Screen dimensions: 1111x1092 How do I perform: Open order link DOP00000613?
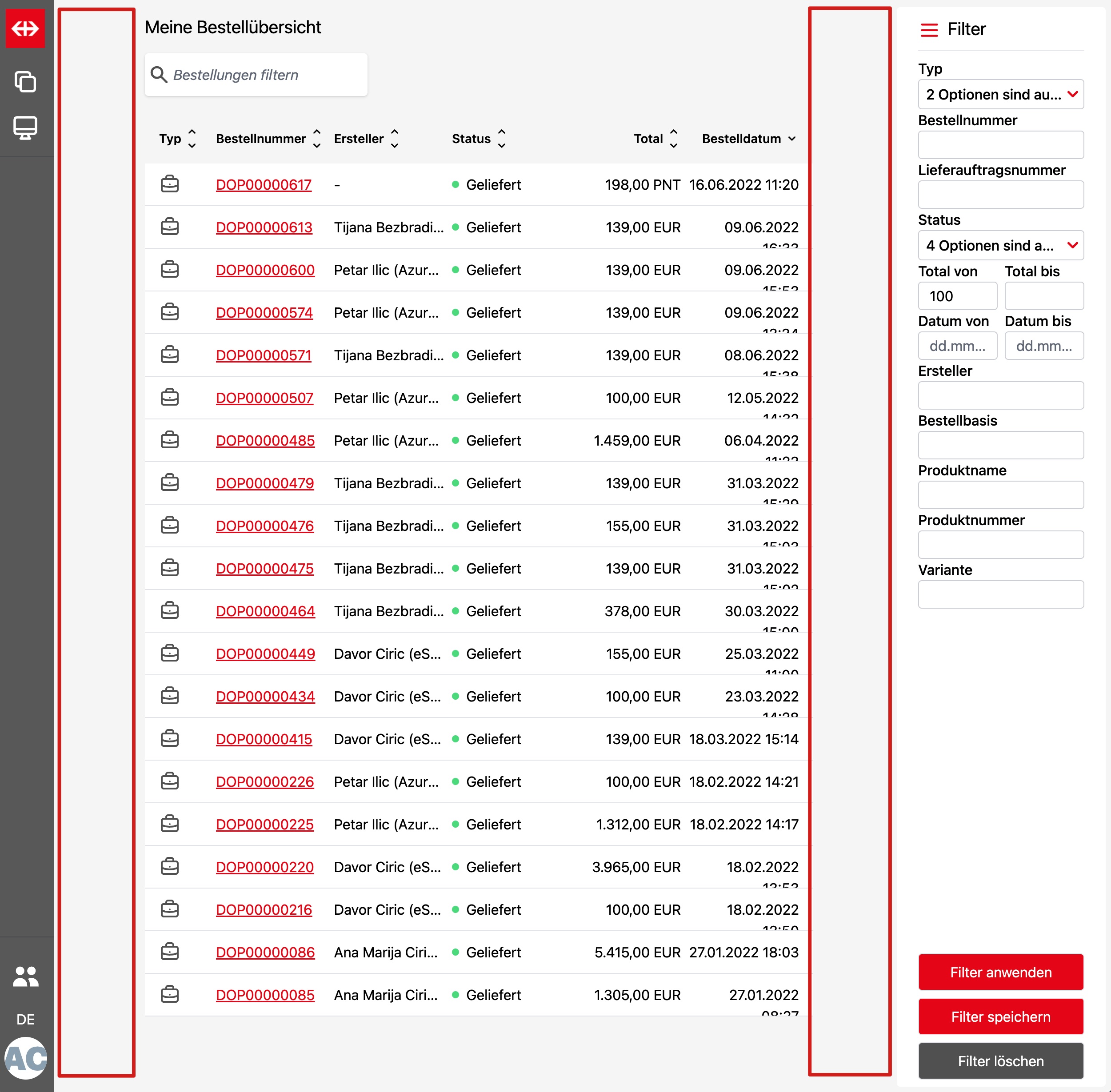(264, 228)
